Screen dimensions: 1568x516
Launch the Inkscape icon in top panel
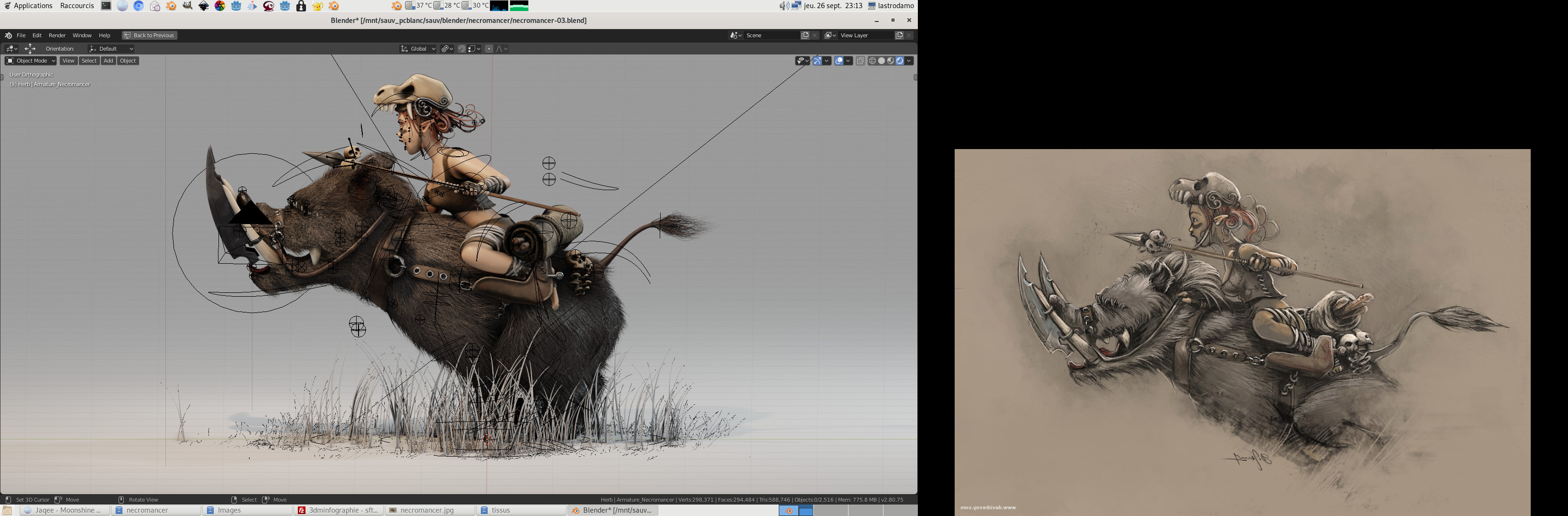[204, 6]
